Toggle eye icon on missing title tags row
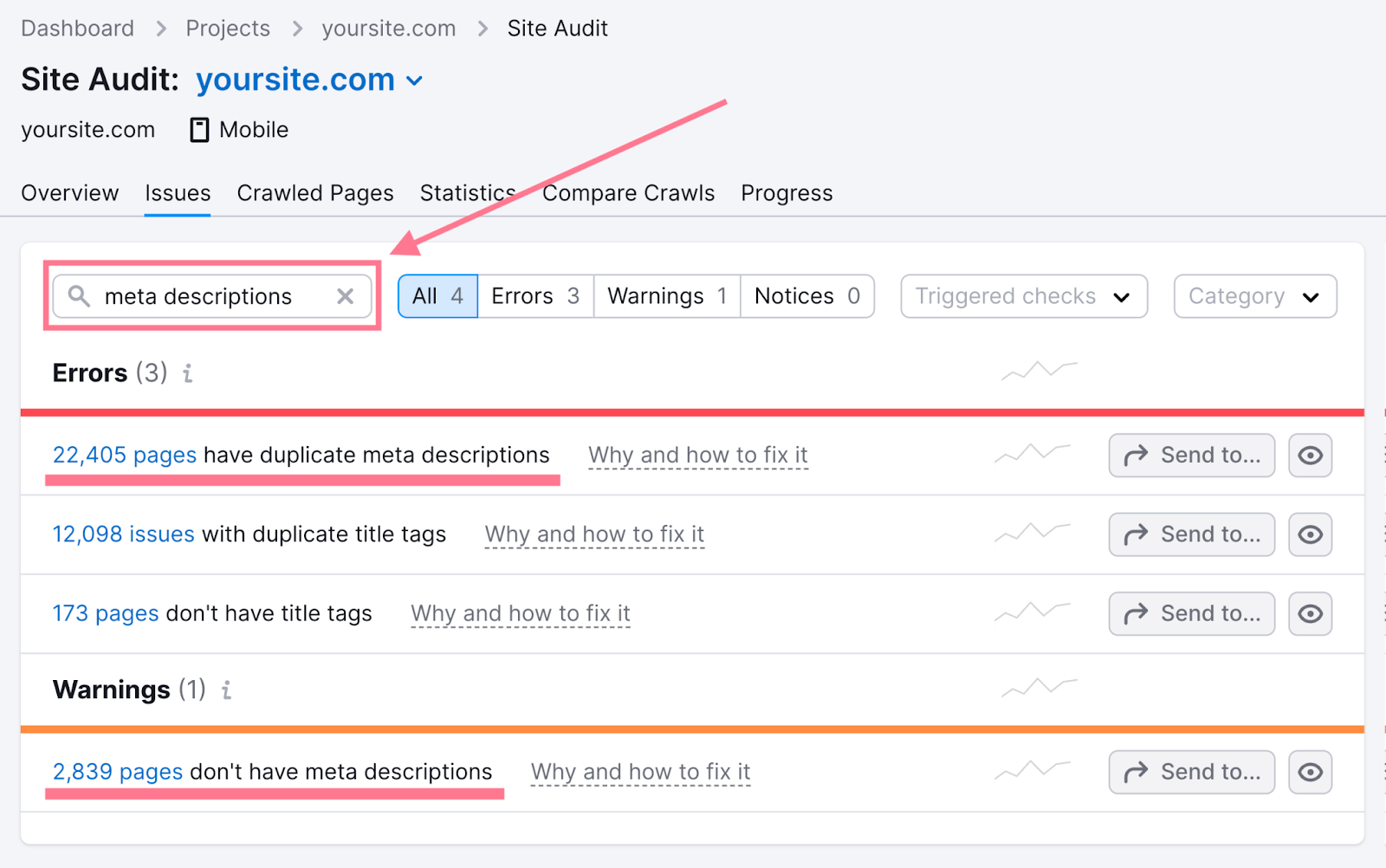1386x868 pixels. tap(1310, 613)
